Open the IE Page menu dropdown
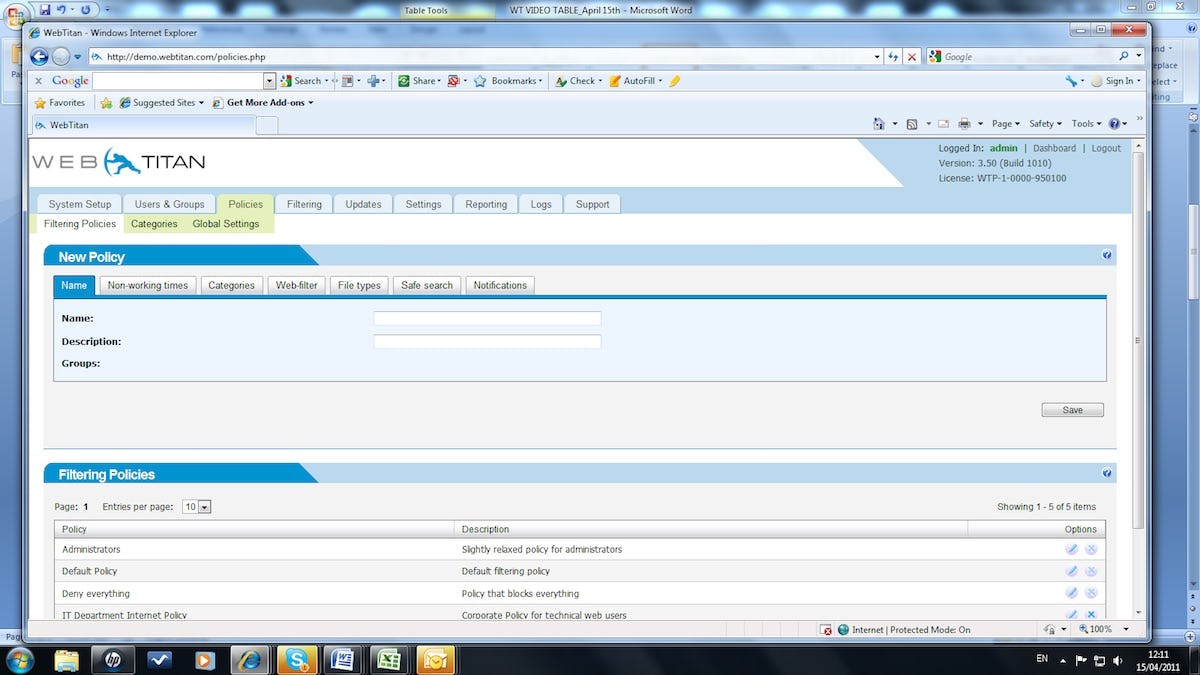 click(x=1006, y=124)
